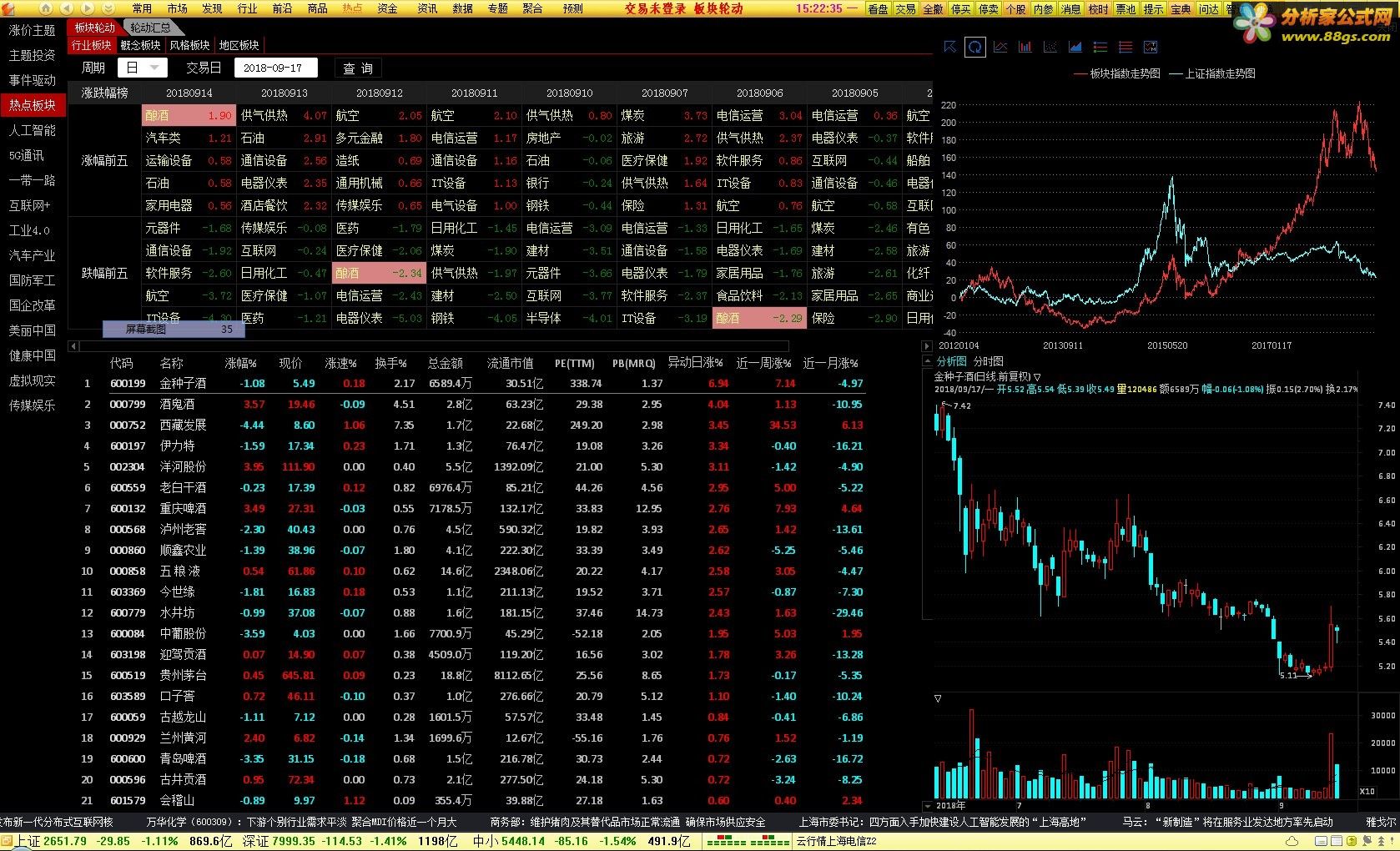Click the 板块指数走势图 legend entry
1400x851 pixels.
1116,73
